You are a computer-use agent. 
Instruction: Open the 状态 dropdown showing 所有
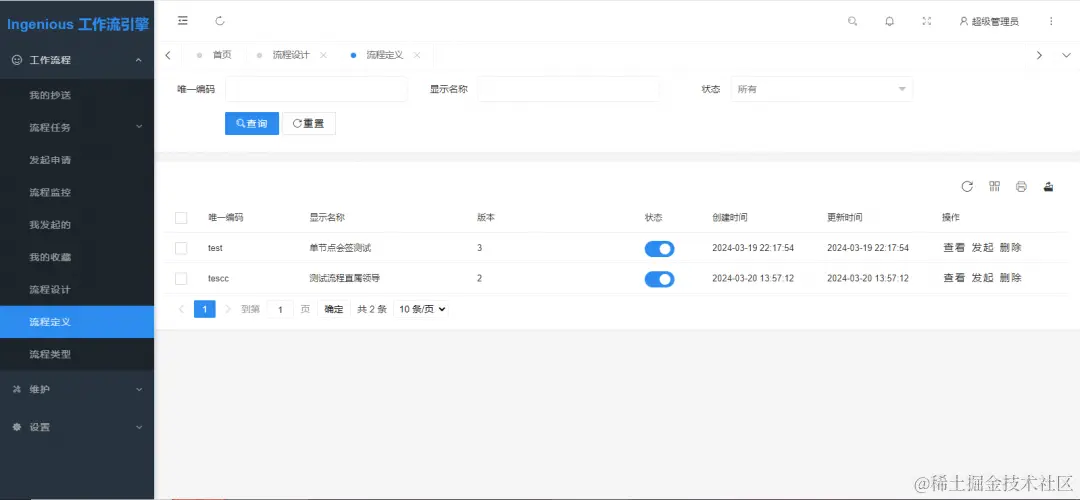click(x=822, y=89)
